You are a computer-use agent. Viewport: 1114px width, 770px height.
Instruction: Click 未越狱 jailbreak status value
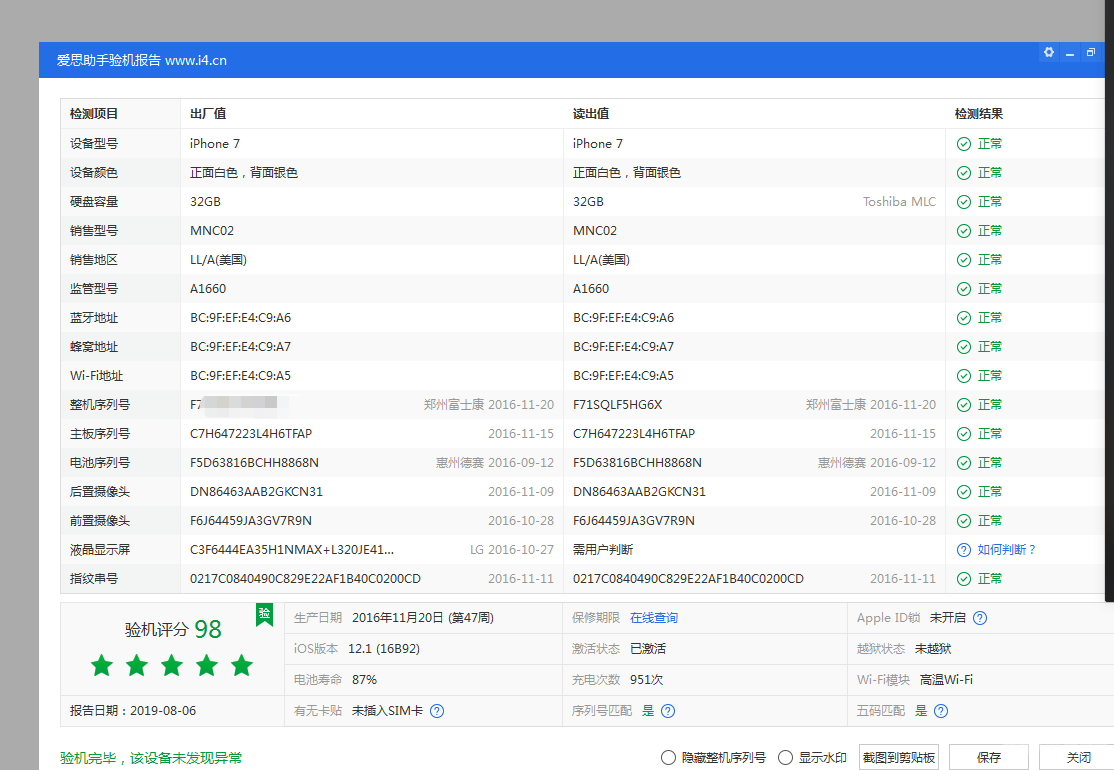click(x=933, y=649)
